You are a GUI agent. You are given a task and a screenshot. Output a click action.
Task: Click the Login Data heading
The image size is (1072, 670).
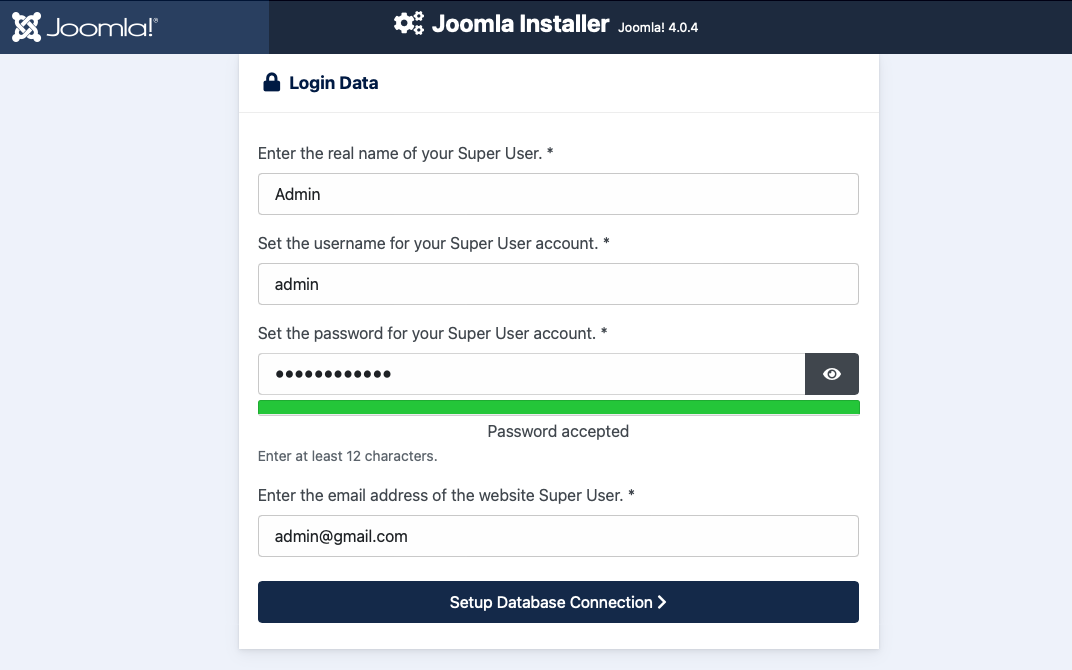334,83
